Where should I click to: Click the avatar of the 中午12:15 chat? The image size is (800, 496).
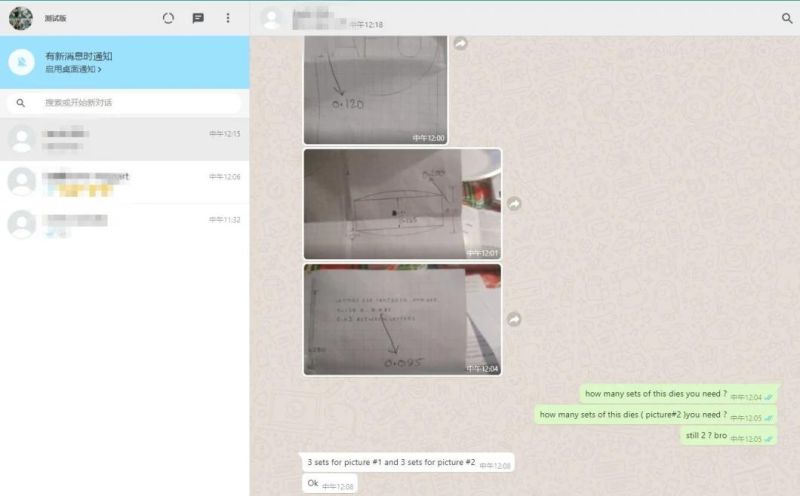pos(21,139)
